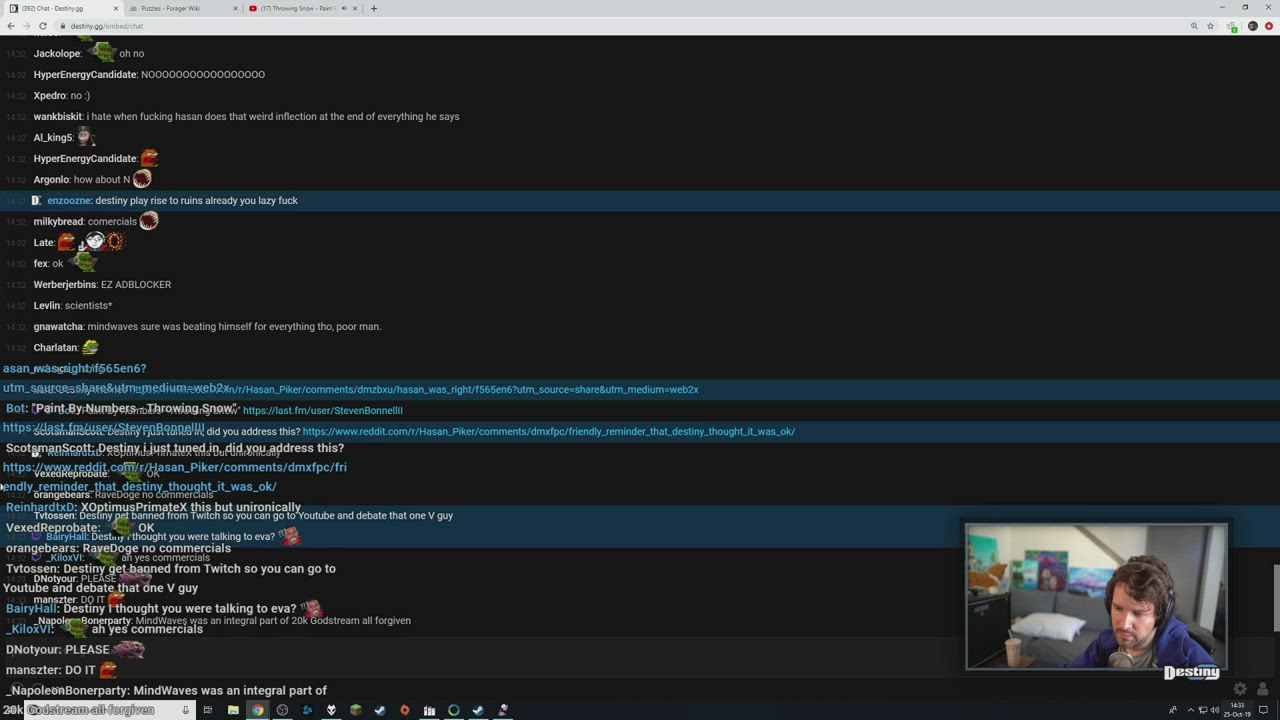Screen dimensions: 1280x720
Task: Open Task View in taskbar
Action: click(208, 710)
